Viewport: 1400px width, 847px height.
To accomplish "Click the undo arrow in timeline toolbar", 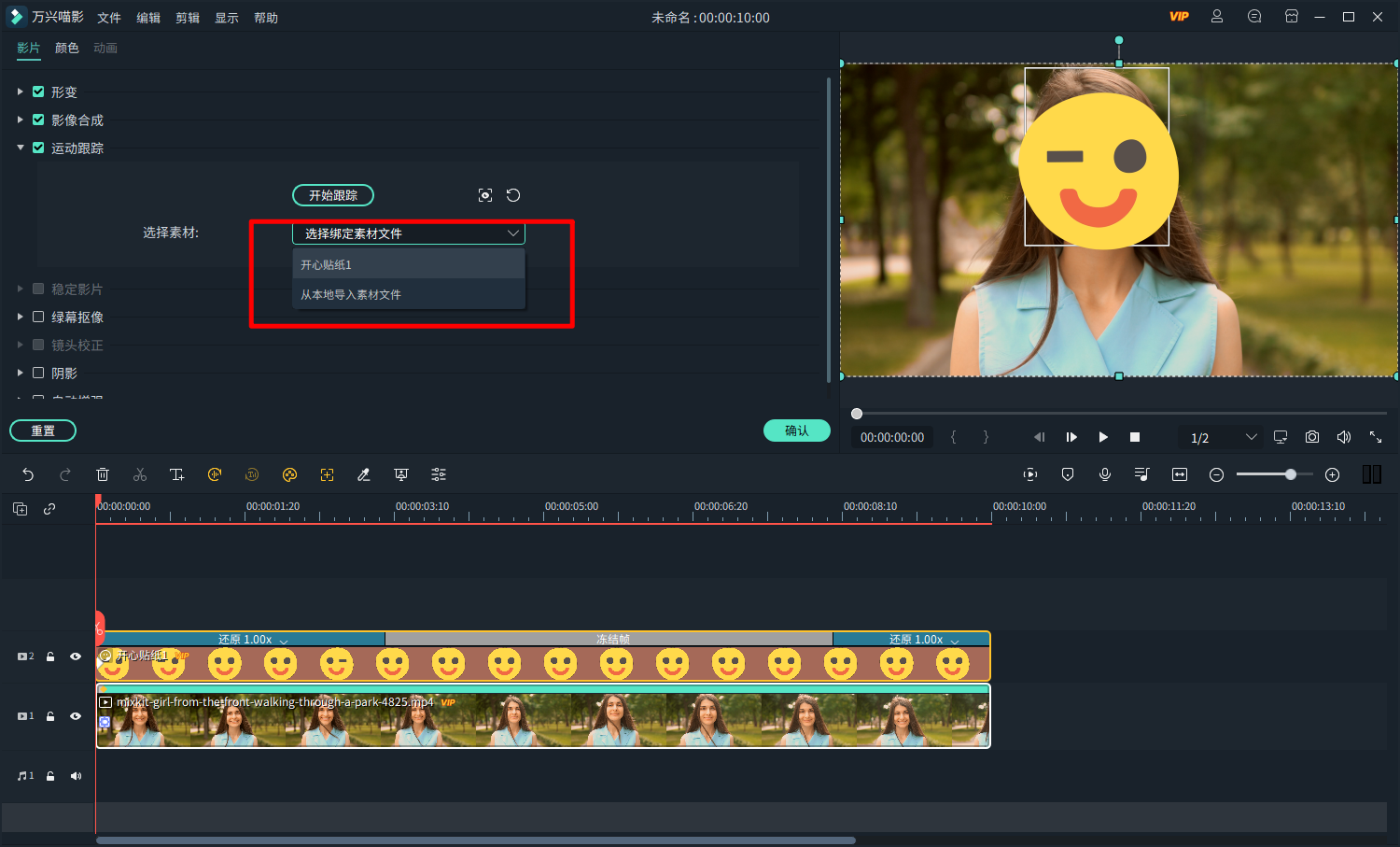I will click(28, 475).
